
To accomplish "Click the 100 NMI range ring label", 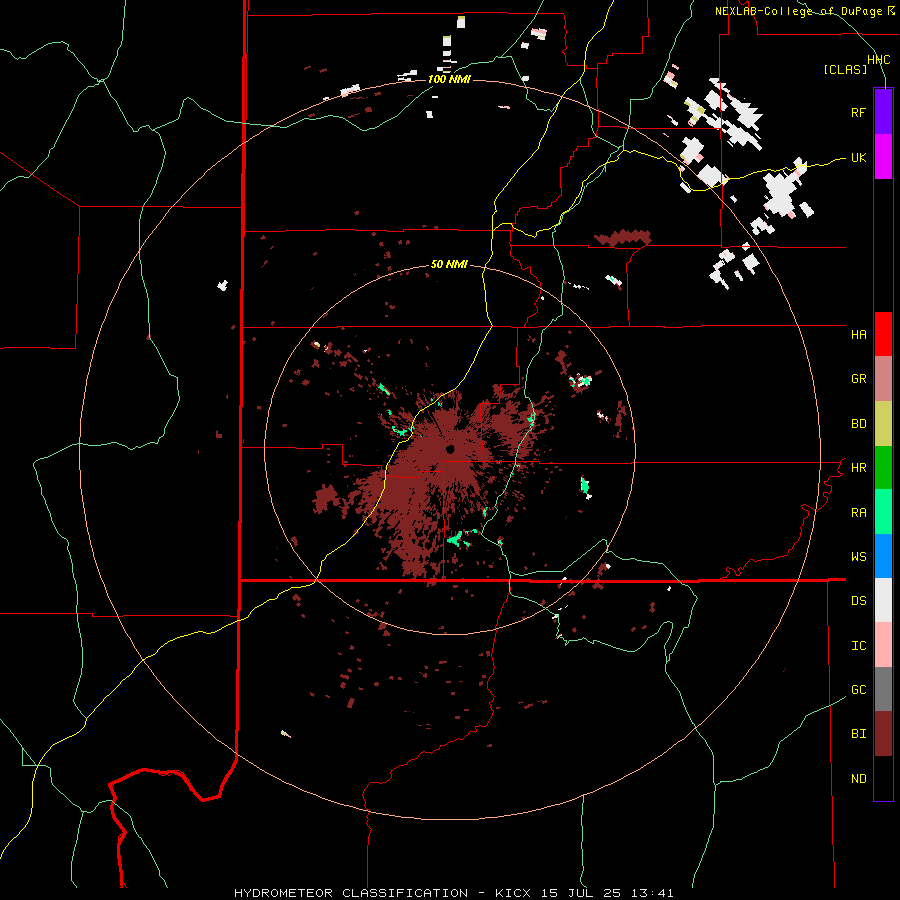I will [x=449, y=79].
